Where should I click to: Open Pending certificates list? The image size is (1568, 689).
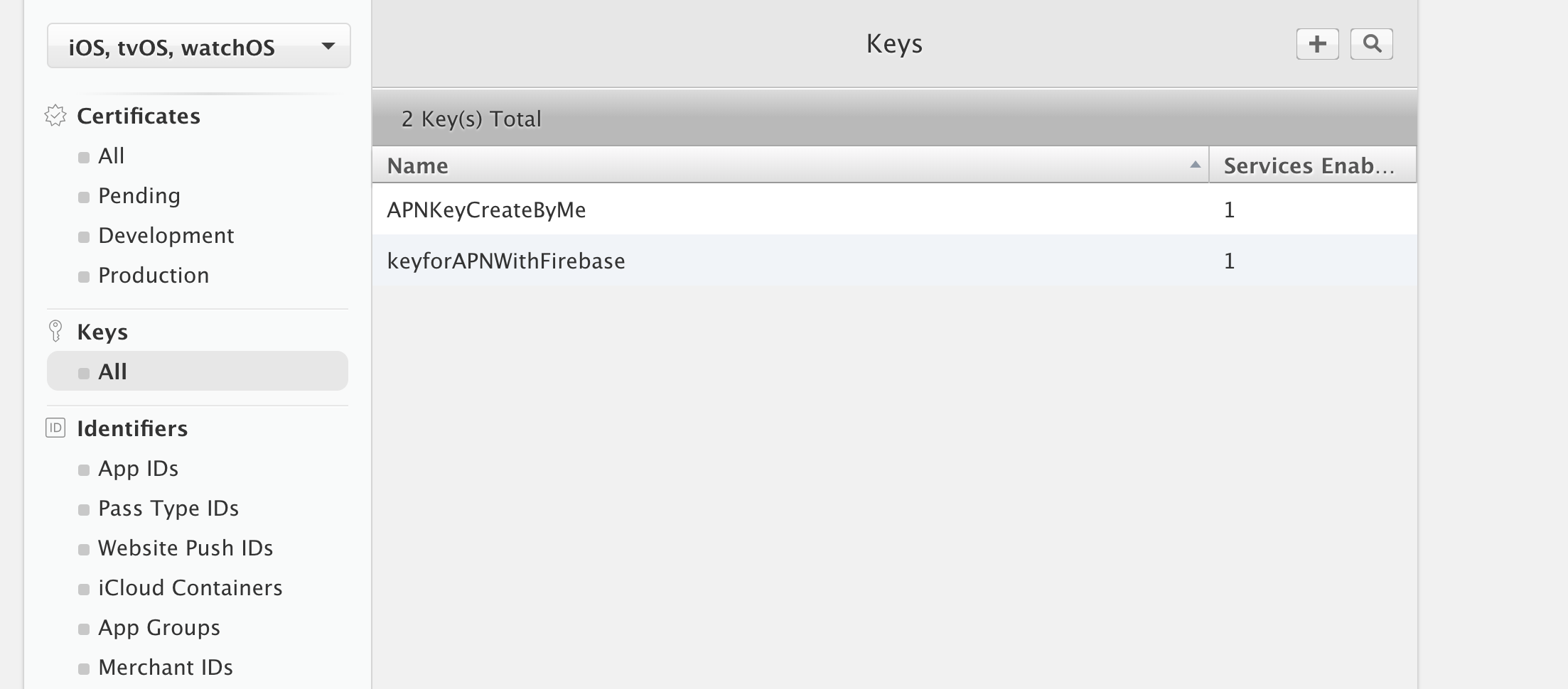click(x=139, y=195)
